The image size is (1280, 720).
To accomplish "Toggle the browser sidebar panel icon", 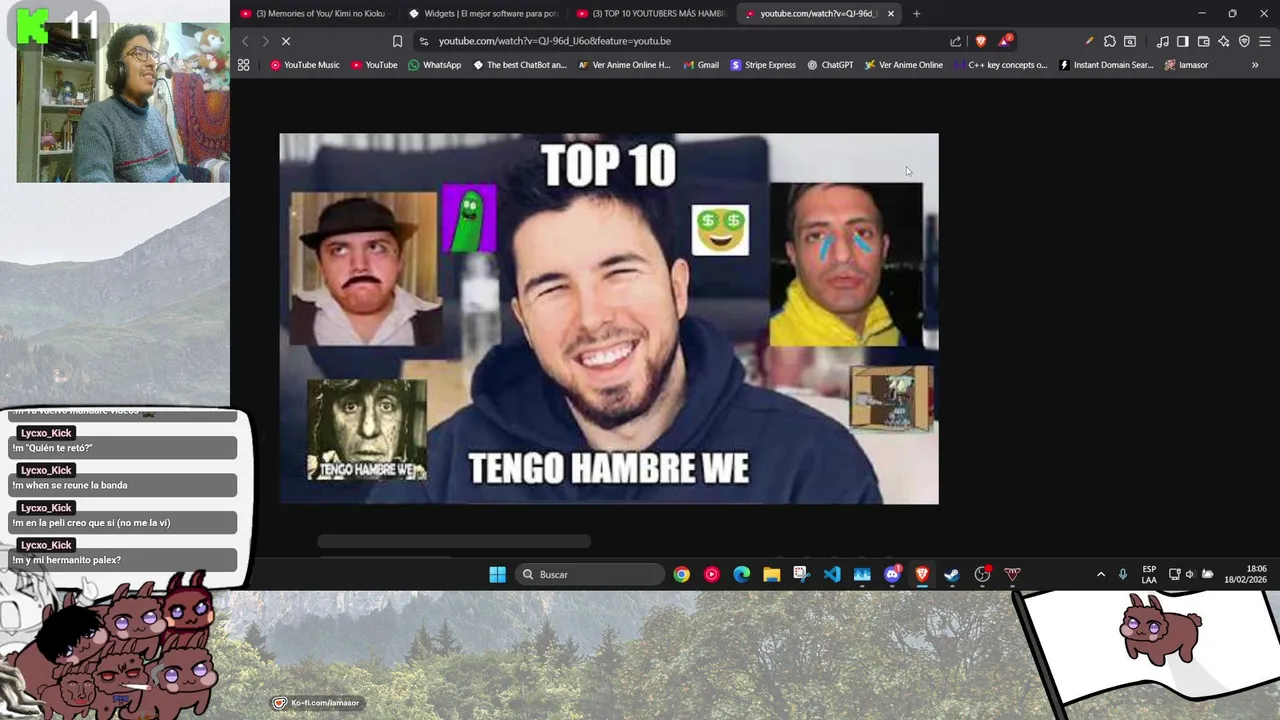I will [1182, 41].
